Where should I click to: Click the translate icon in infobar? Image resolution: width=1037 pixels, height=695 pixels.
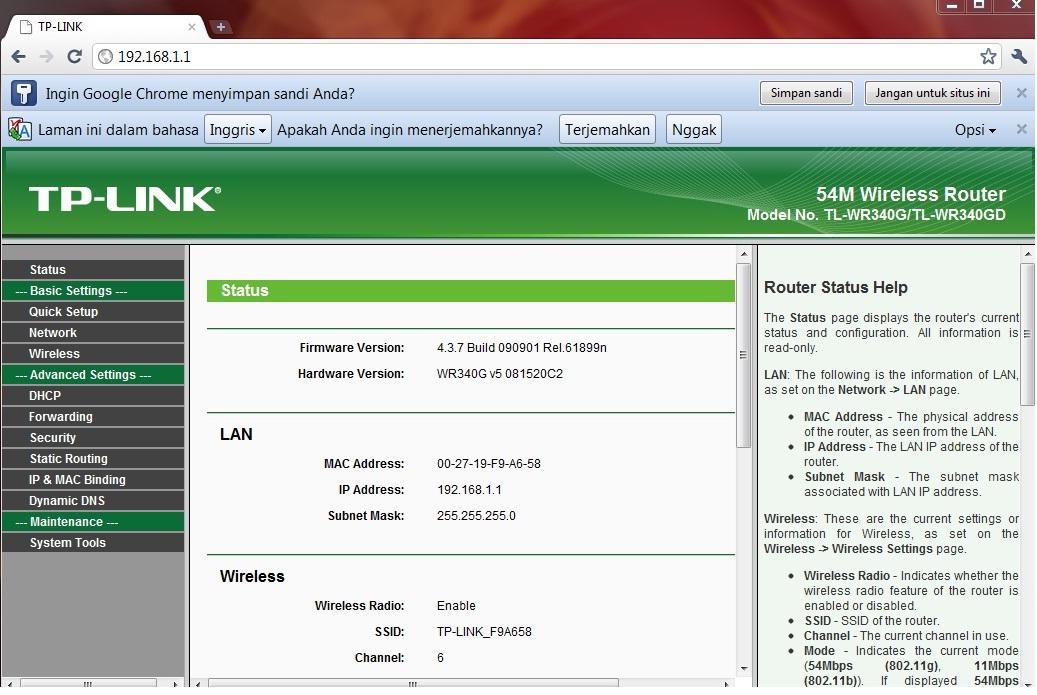20,129
